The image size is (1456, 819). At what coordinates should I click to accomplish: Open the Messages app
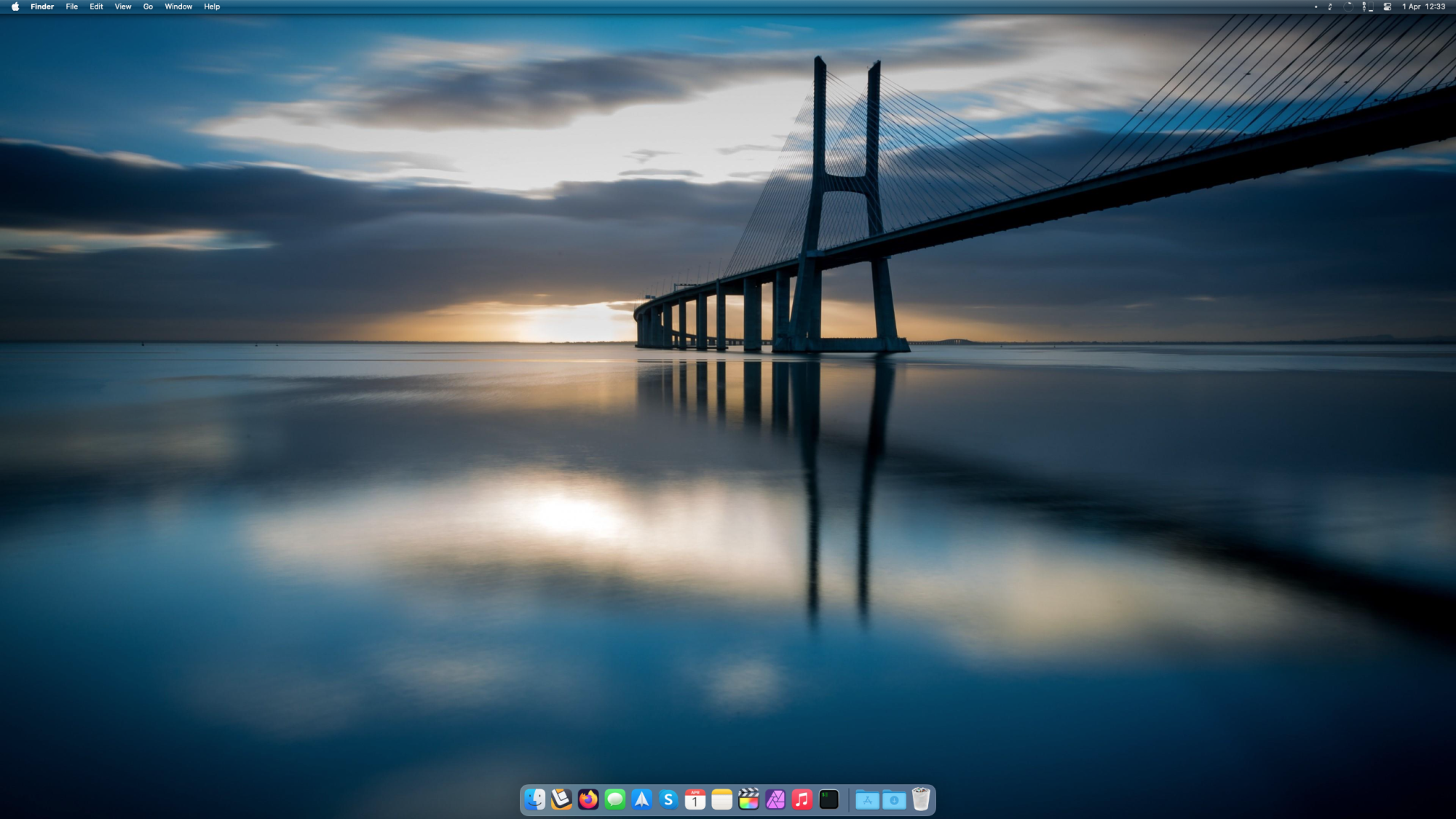tap(615, 799)
